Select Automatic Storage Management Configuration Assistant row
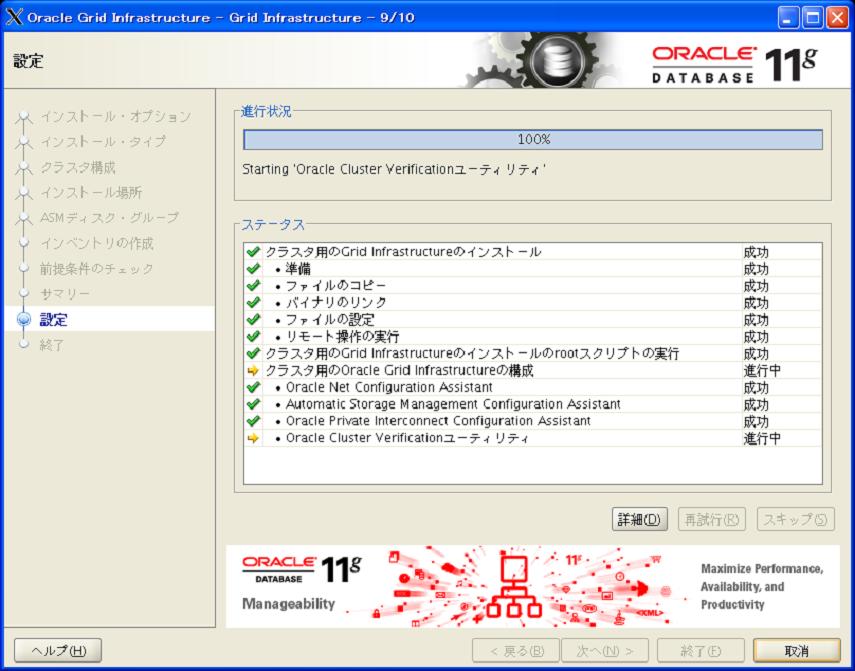The width and height of the screenshot is (855, 671). (x=453, y=404)
